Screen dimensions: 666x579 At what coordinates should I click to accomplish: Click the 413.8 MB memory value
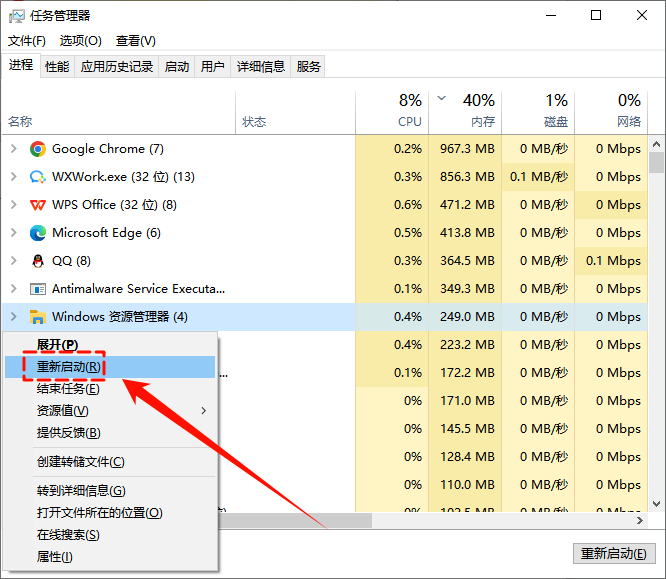[x=467, y=233]
